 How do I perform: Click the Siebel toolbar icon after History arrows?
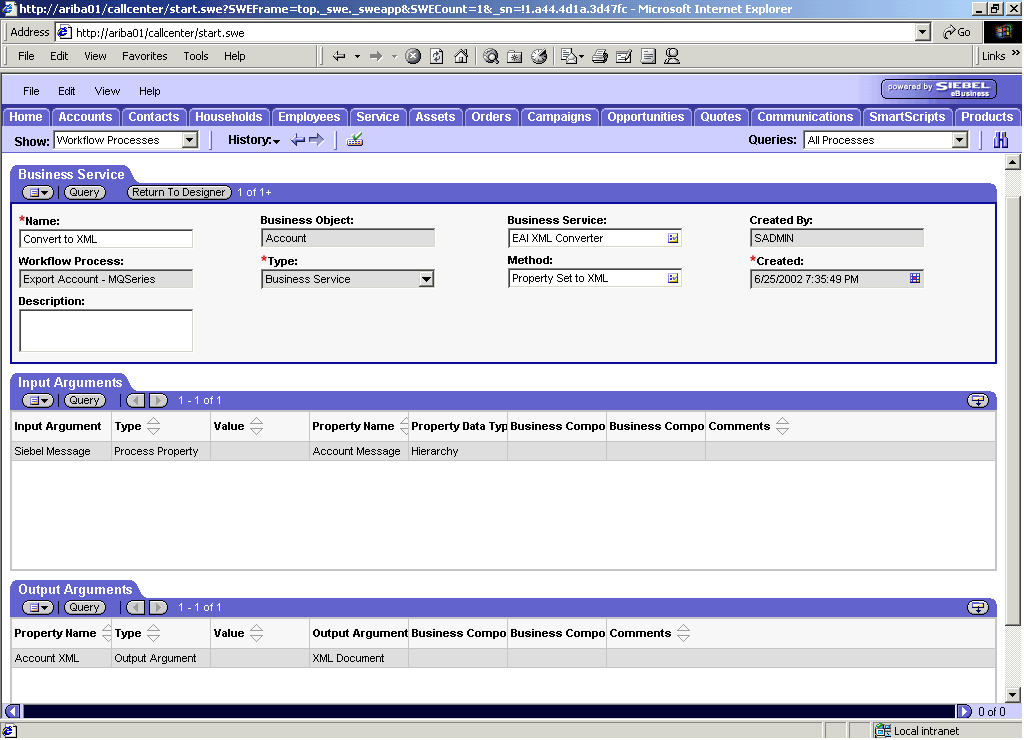pos(355,140)
